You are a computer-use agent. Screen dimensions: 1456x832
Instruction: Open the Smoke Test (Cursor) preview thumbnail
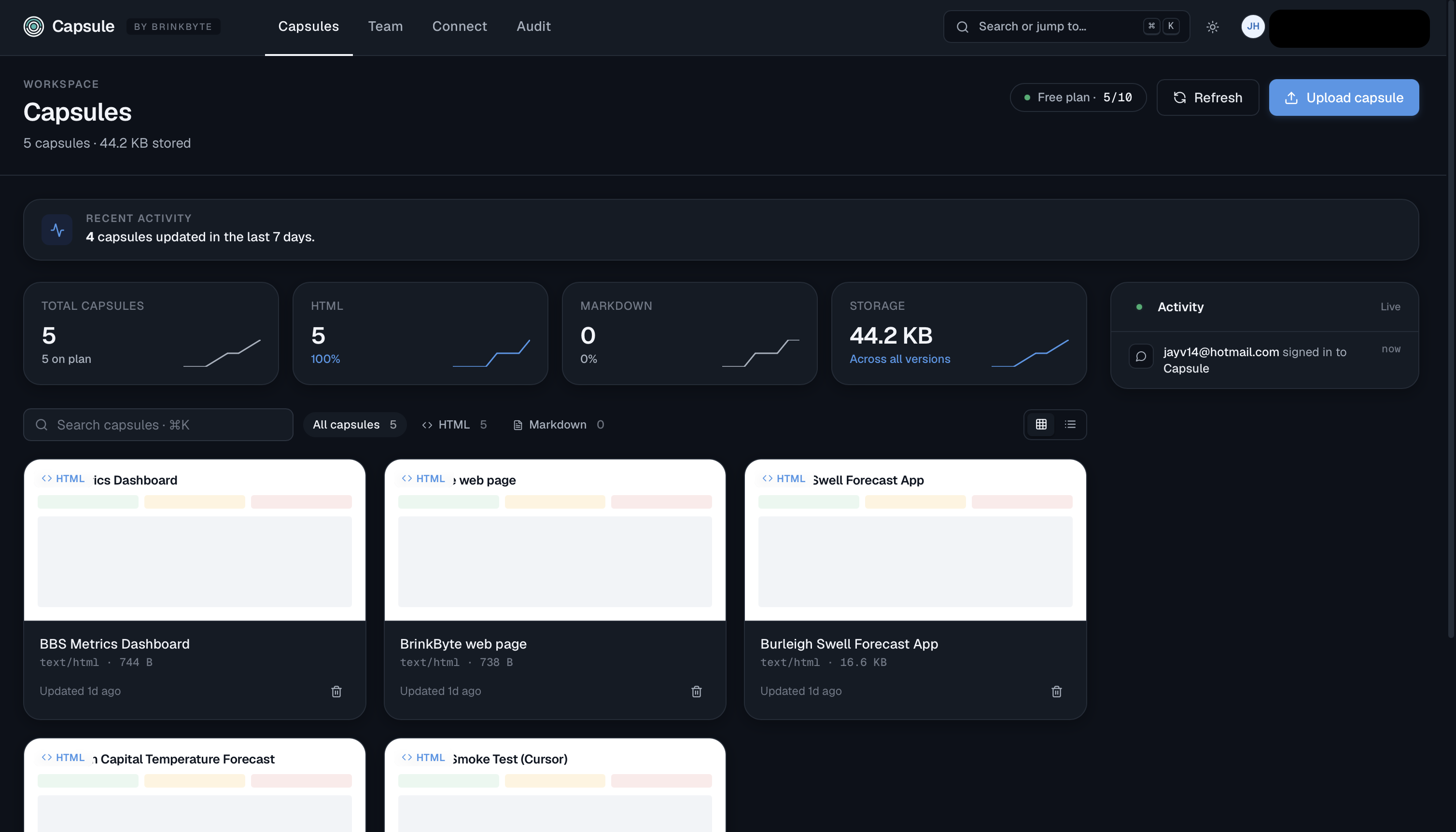click(x=555, y=785)
